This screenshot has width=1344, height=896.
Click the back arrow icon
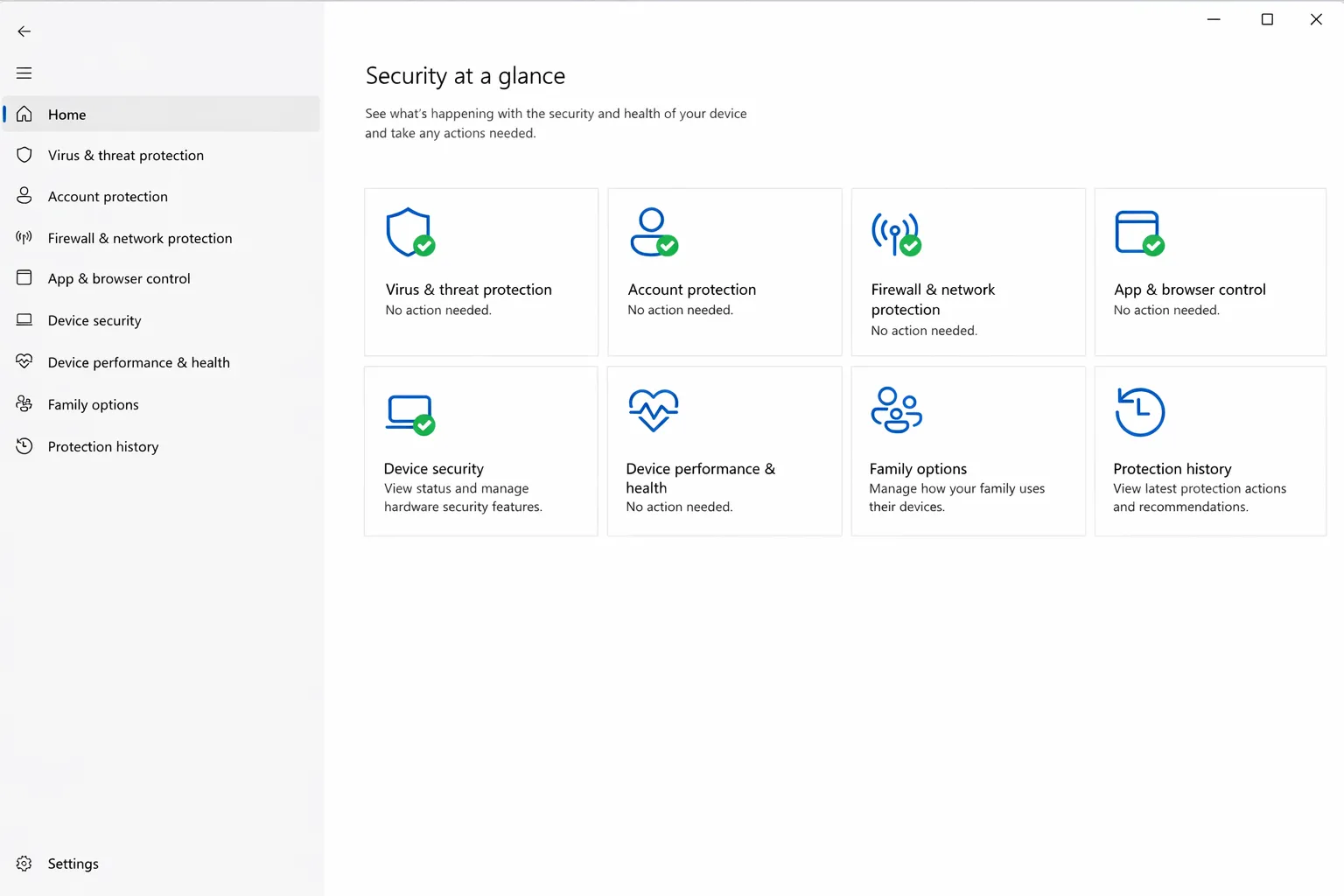(x=24, y=31)
